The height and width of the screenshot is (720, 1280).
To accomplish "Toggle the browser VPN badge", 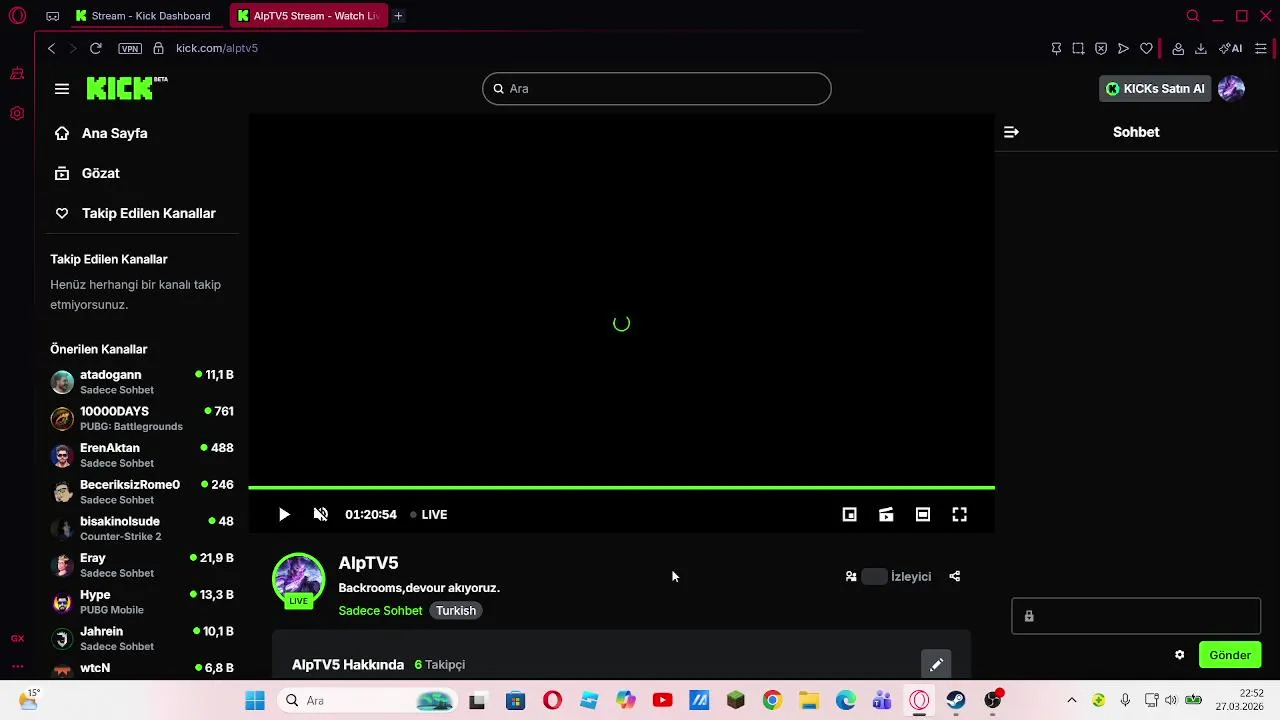I will coord(130,48).
